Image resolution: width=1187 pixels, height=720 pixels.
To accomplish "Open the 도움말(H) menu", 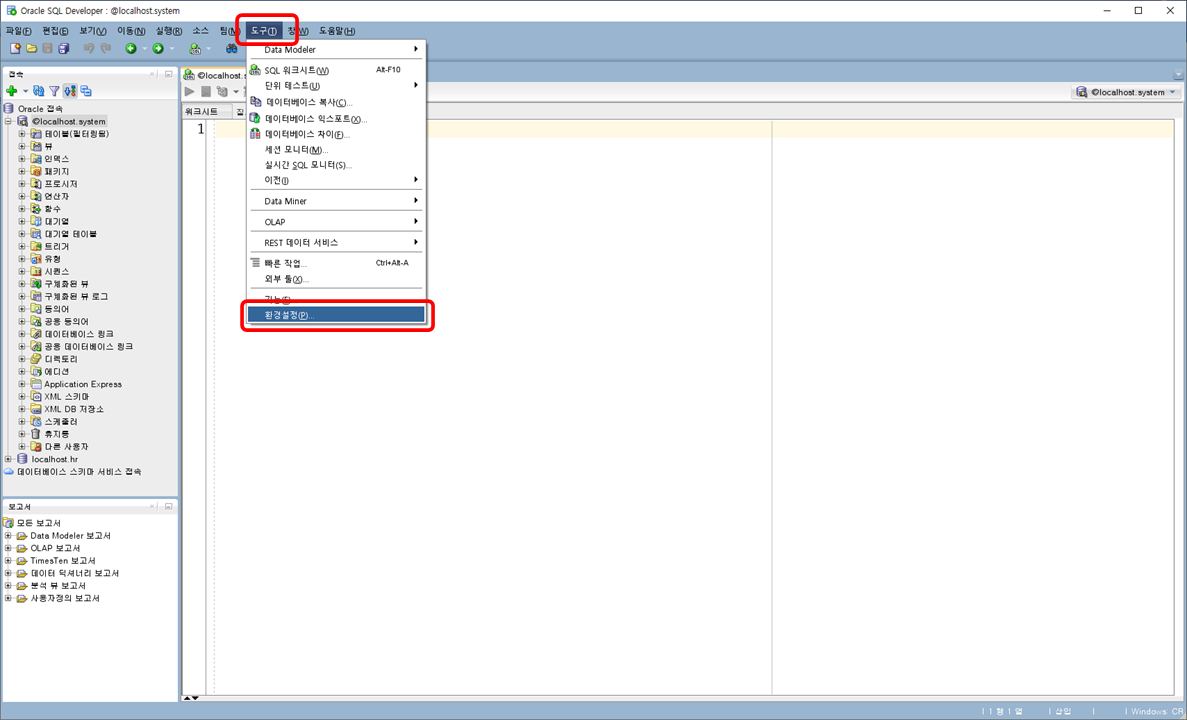I will 337,31.
